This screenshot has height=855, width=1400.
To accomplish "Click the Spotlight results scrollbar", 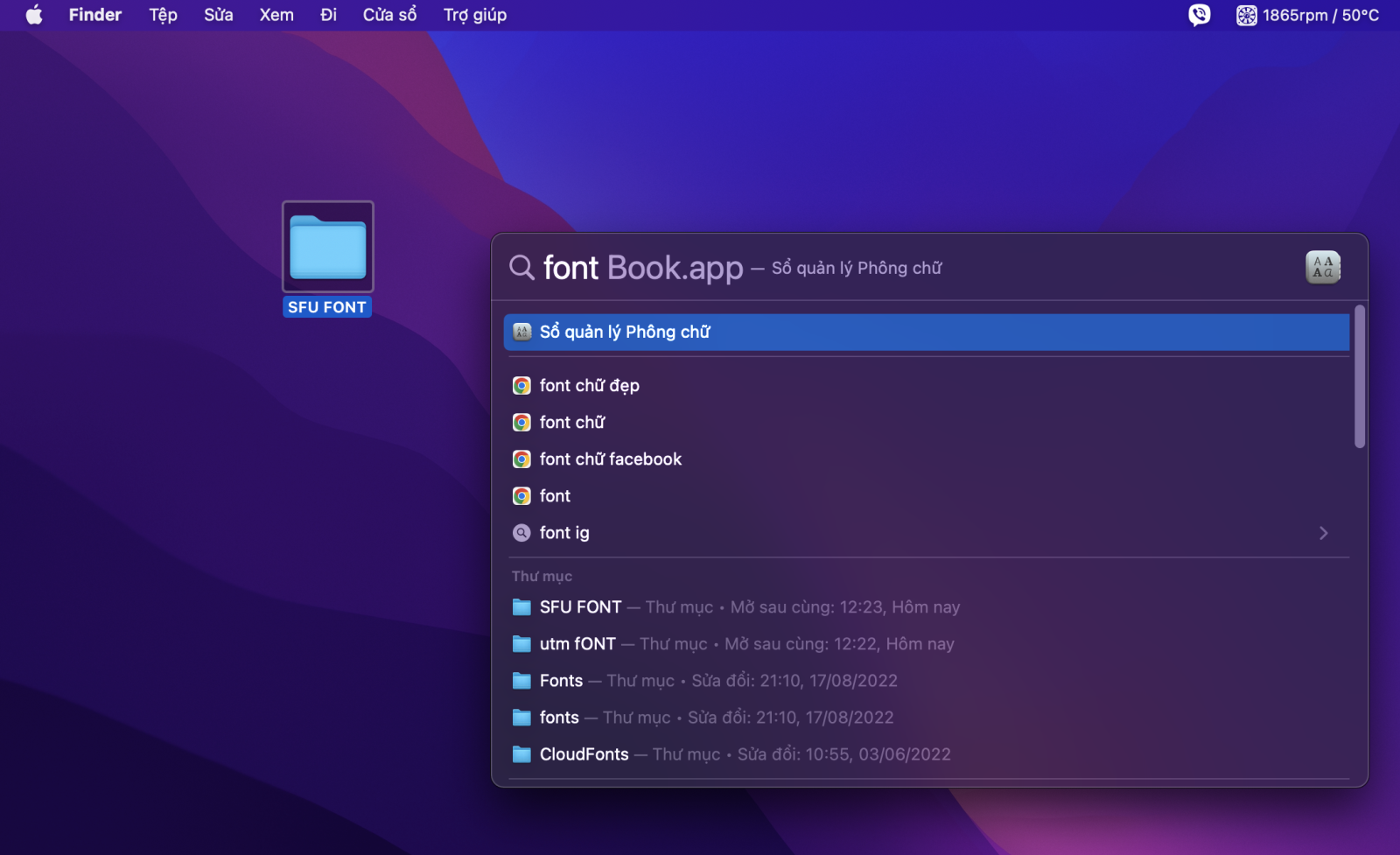I will 1360,376.
